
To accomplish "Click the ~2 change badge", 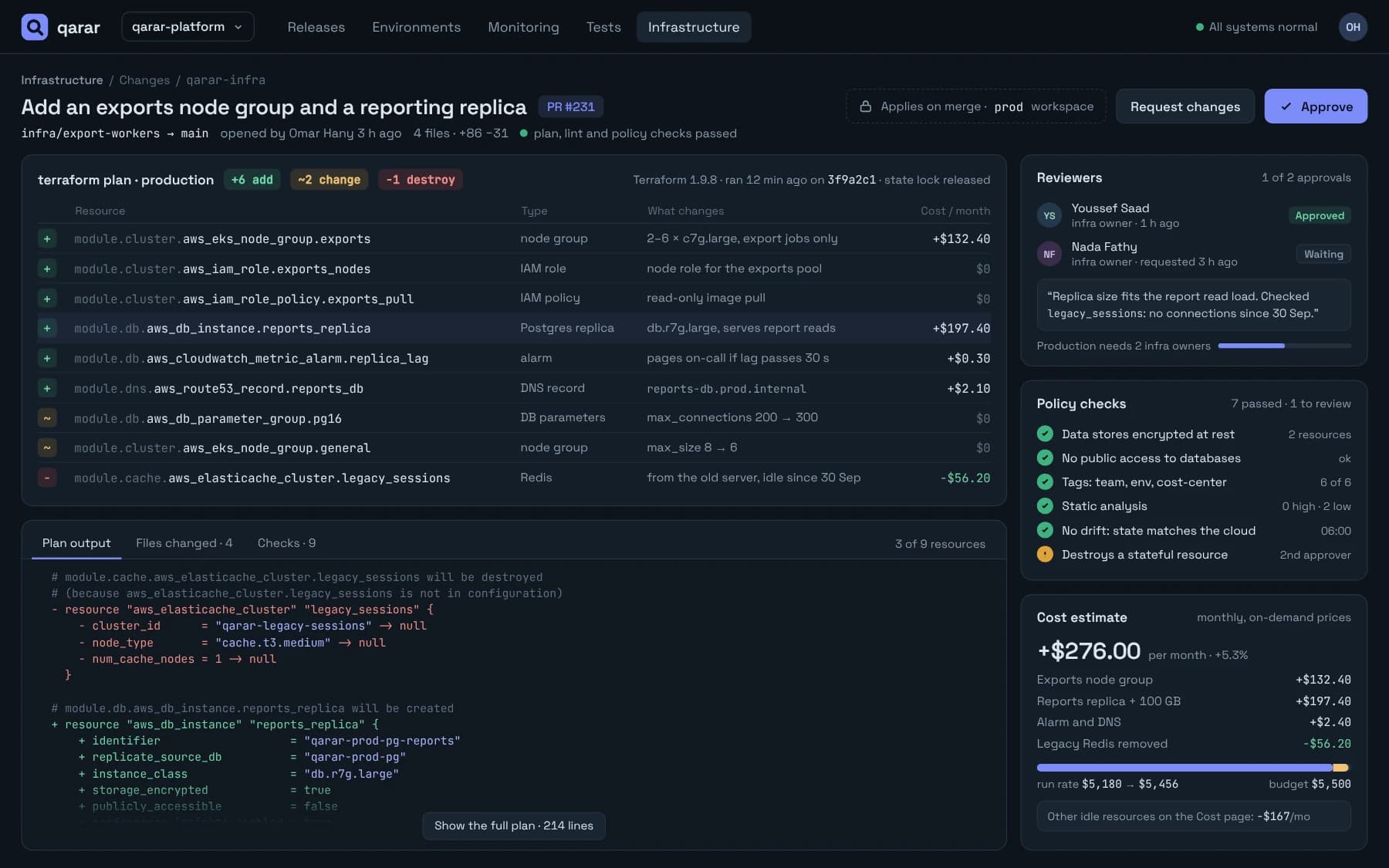I will [x=329, y=180].
